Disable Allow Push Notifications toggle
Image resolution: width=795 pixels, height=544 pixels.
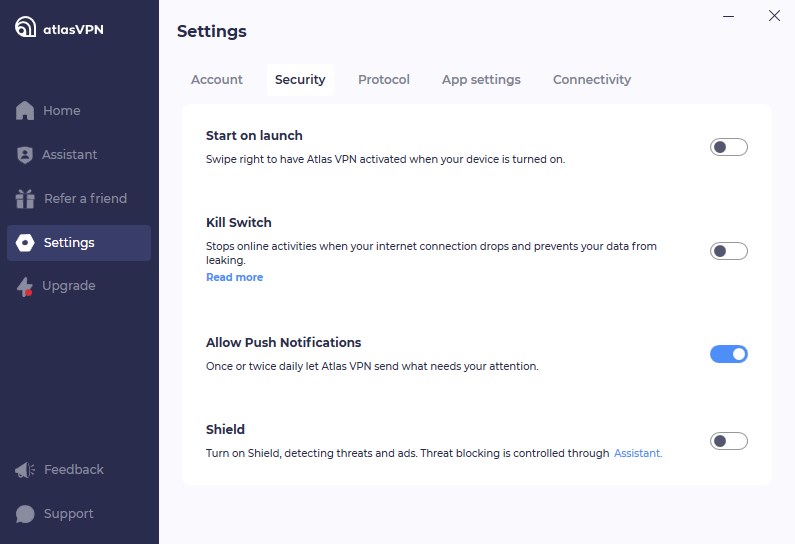[x=729, y=354]
